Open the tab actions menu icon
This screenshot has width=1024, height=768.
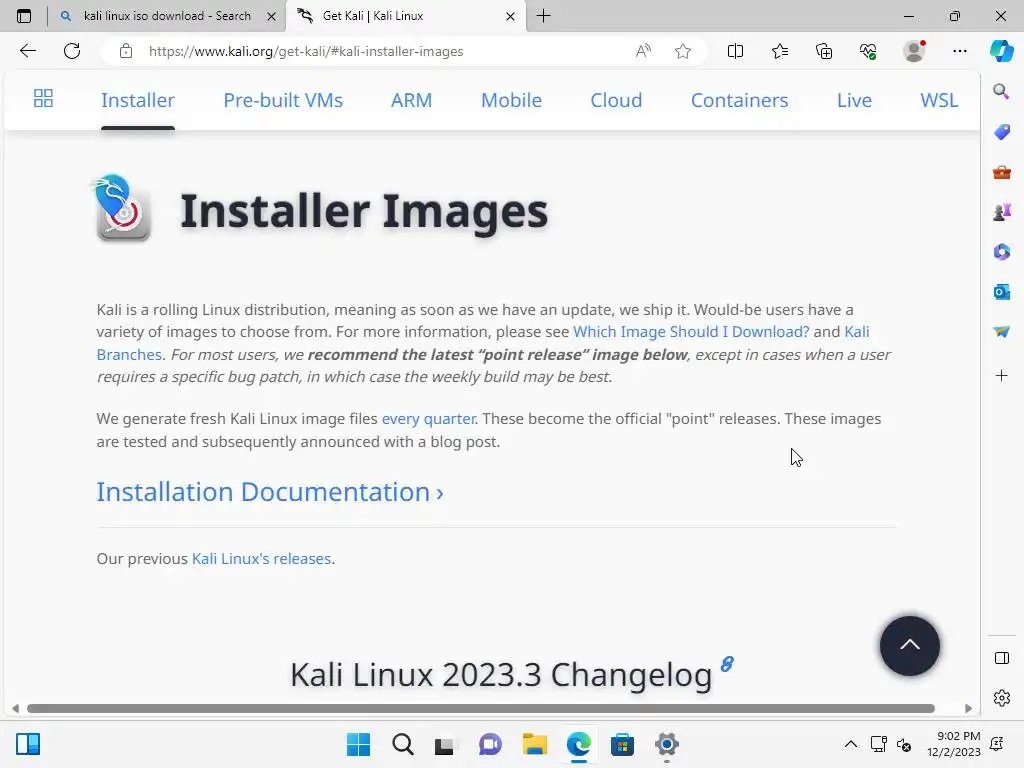tap(24, 16)
